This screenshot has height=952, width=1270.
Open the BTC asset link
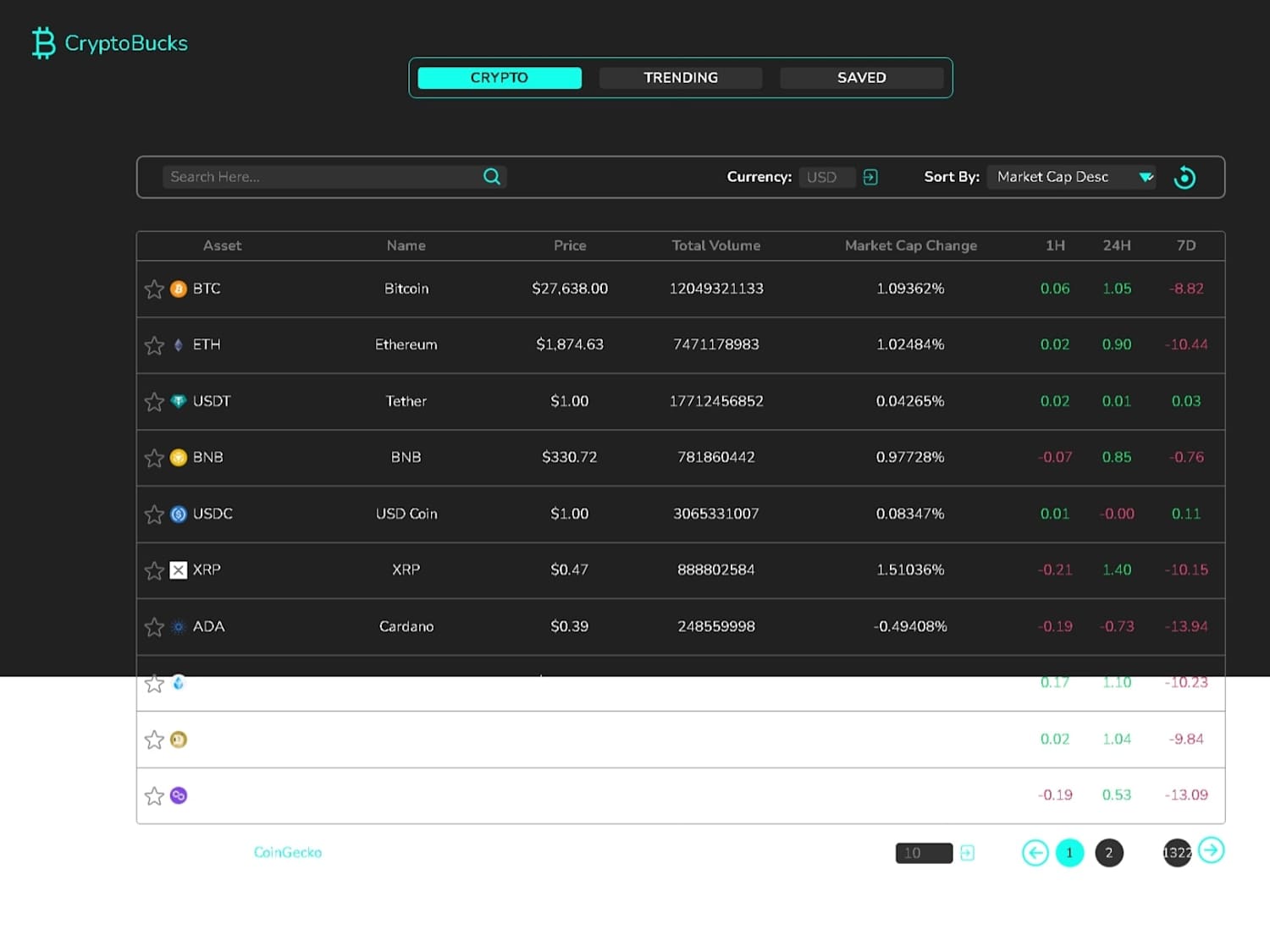[x=207, y=289]
